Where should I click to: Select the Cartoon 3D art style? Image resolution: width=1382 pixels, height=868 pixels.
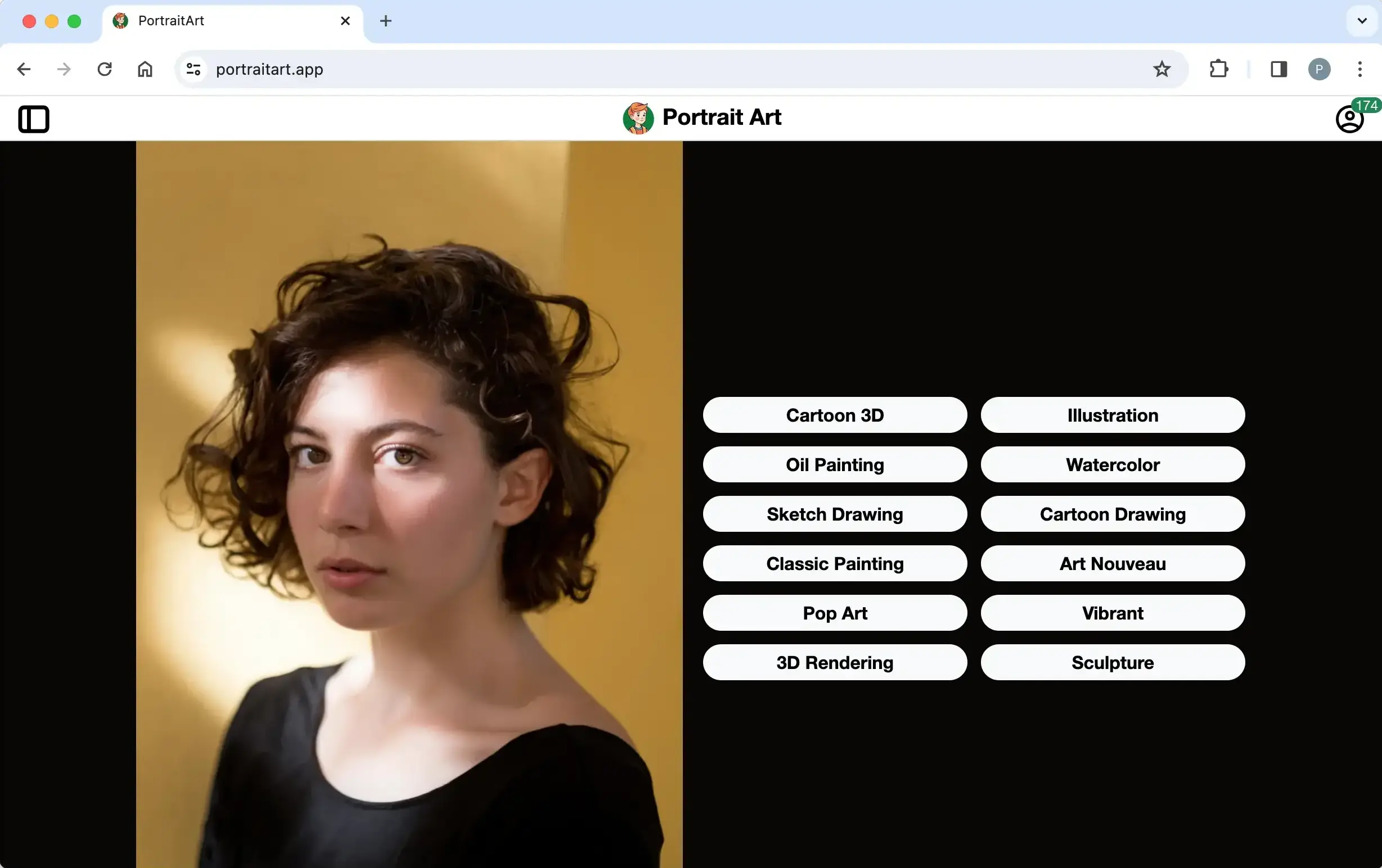(x=834, y=415)
